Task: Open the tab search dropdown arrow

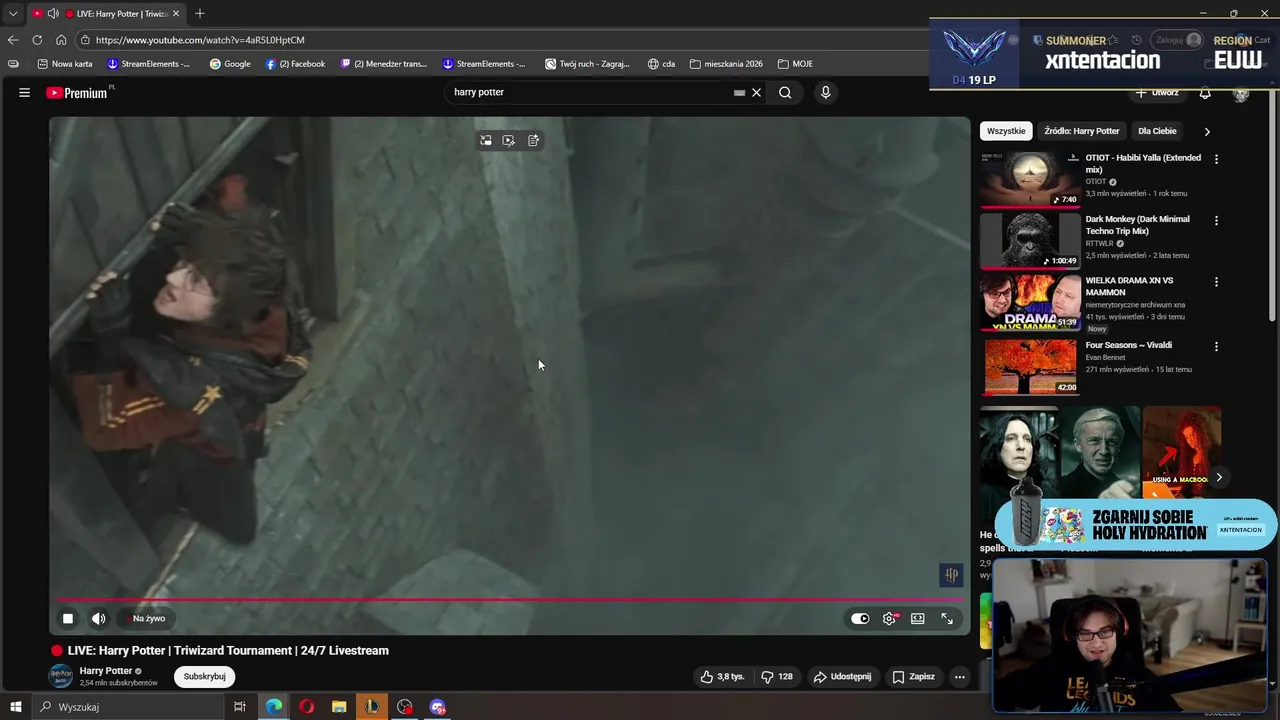Action: (13, 14)
